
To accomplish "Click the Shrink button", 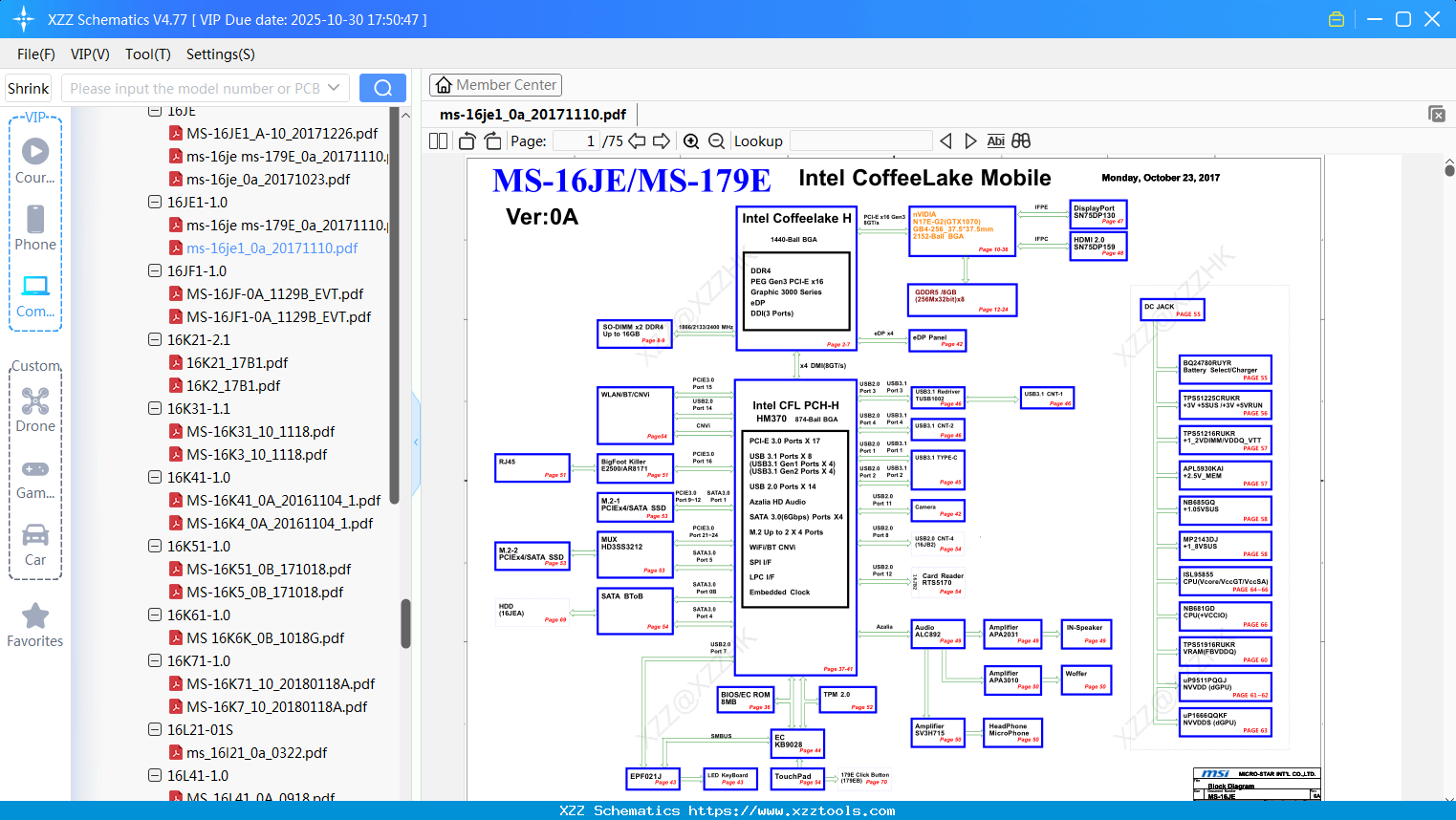I will [x=29, y=88].
